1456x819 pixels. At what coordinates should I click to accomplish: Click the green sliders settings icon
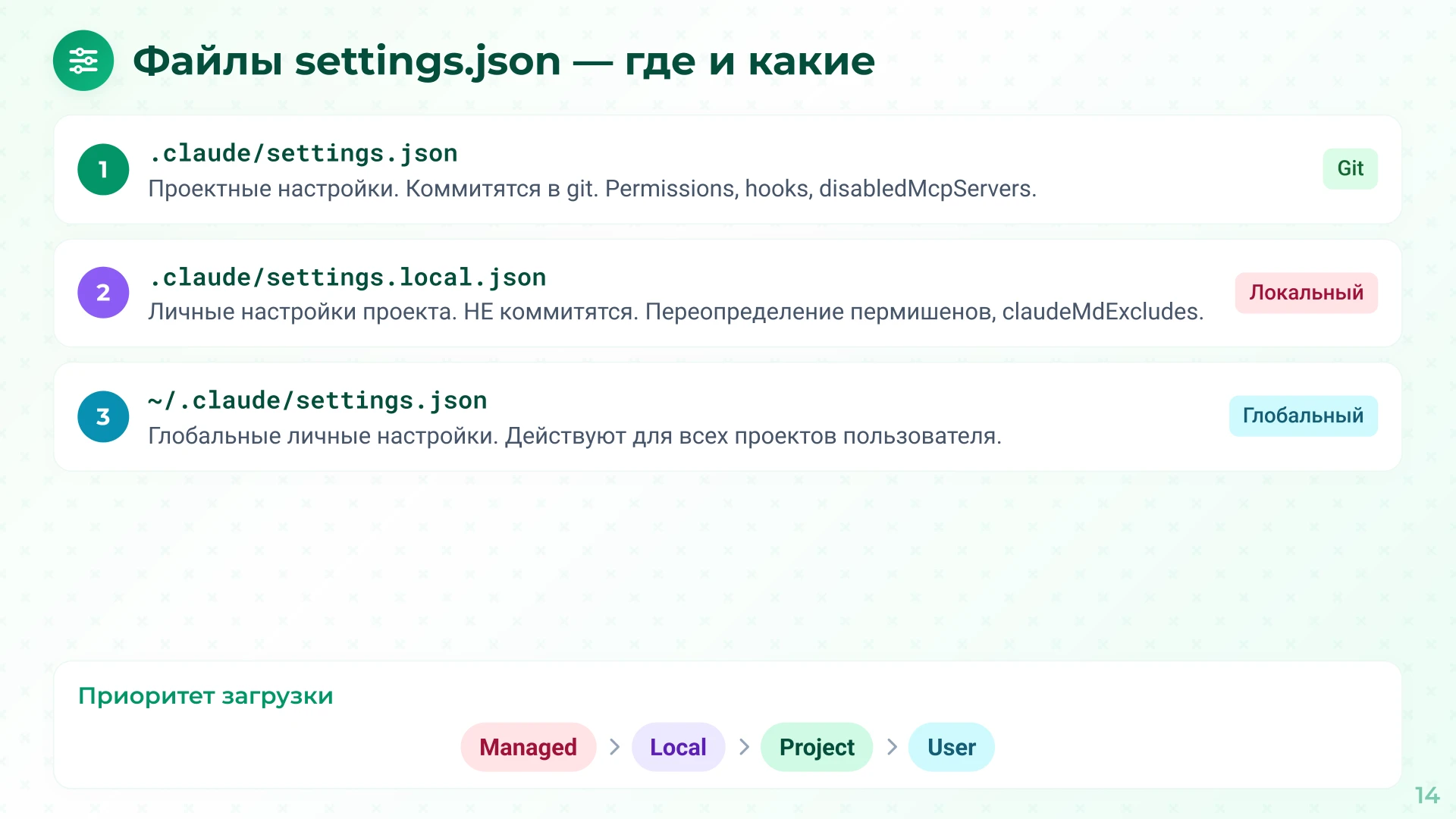point(83,61)
